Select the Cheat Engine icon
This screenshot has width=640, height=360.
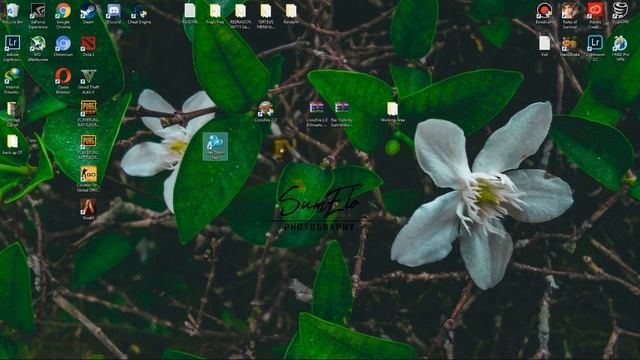pyautogui.click(x=139, y=13)
